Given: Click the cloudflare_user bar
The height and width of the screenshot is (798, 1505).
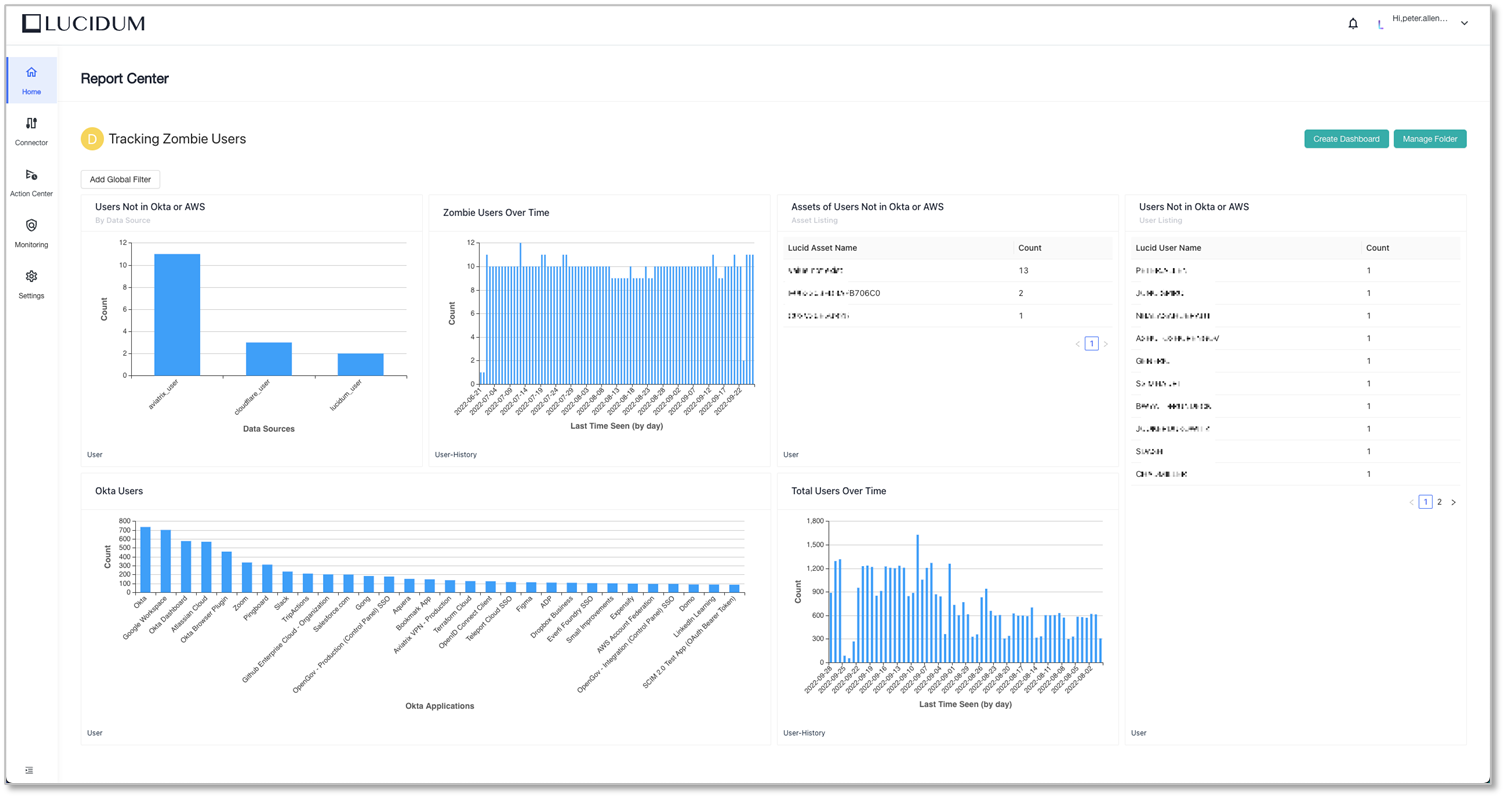Looking at the screenshot, I should coord(269,359).
